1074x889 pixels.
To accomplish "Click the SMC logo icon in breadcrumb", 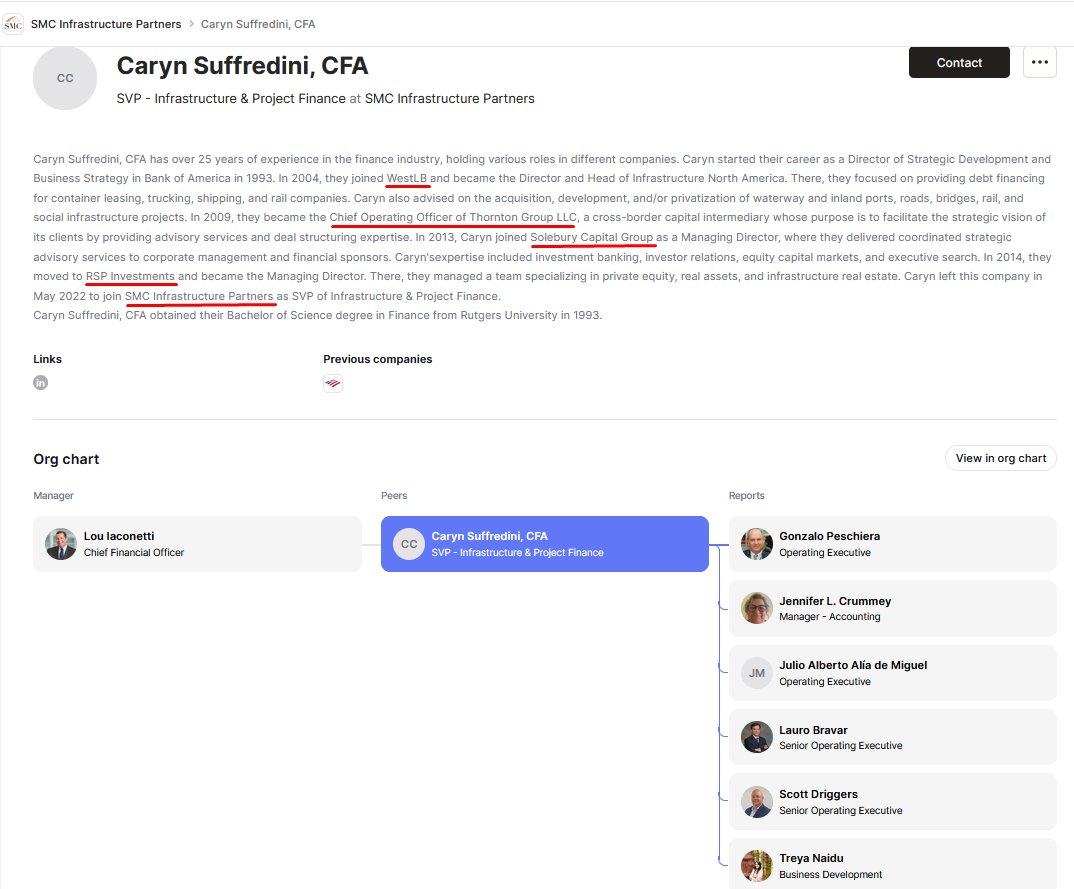I will (13, 24).
